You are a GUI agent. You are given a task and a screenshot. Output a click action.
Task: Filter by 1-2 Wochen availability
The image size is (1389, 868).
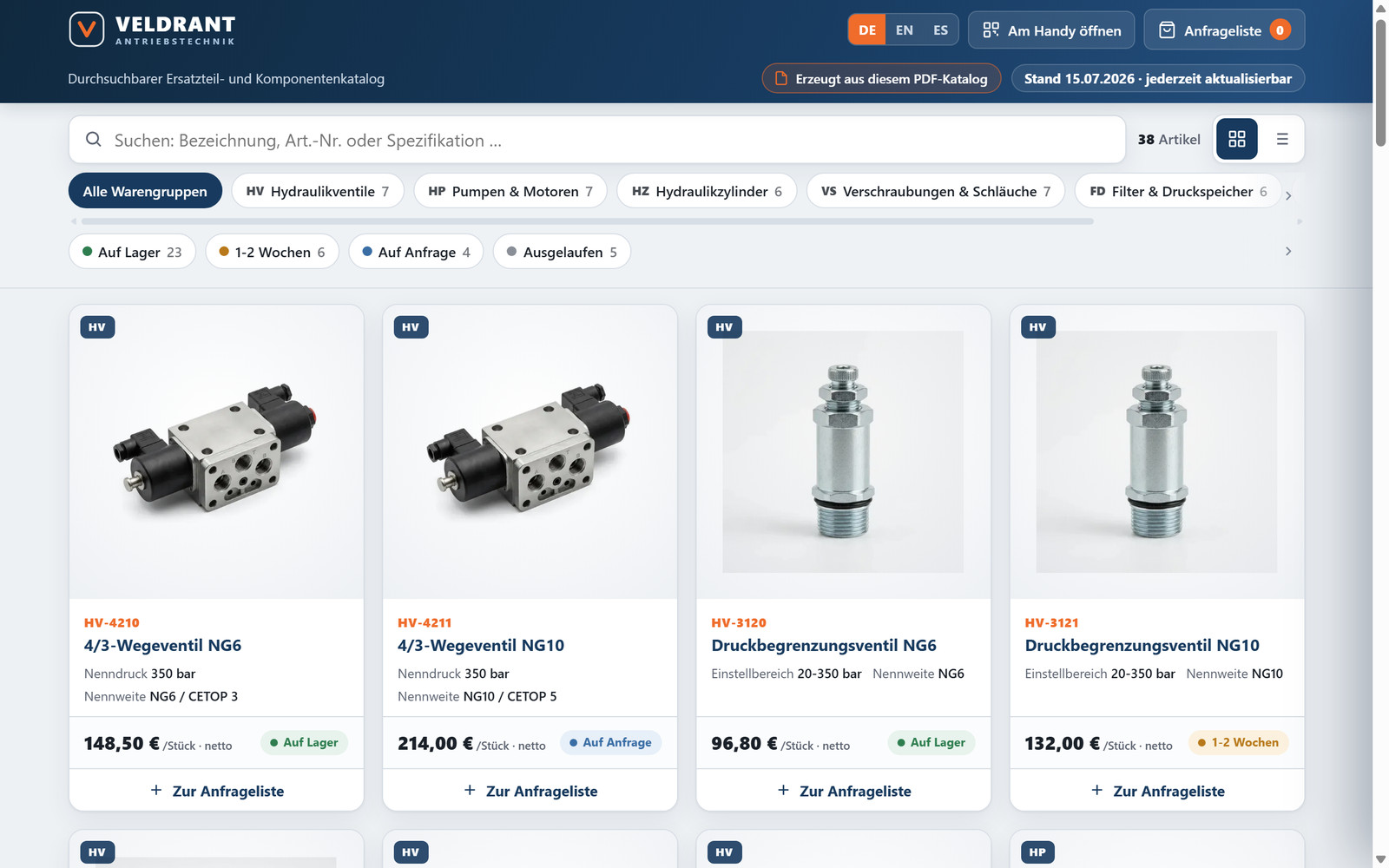pyautogui.click(x=272, y=252)
